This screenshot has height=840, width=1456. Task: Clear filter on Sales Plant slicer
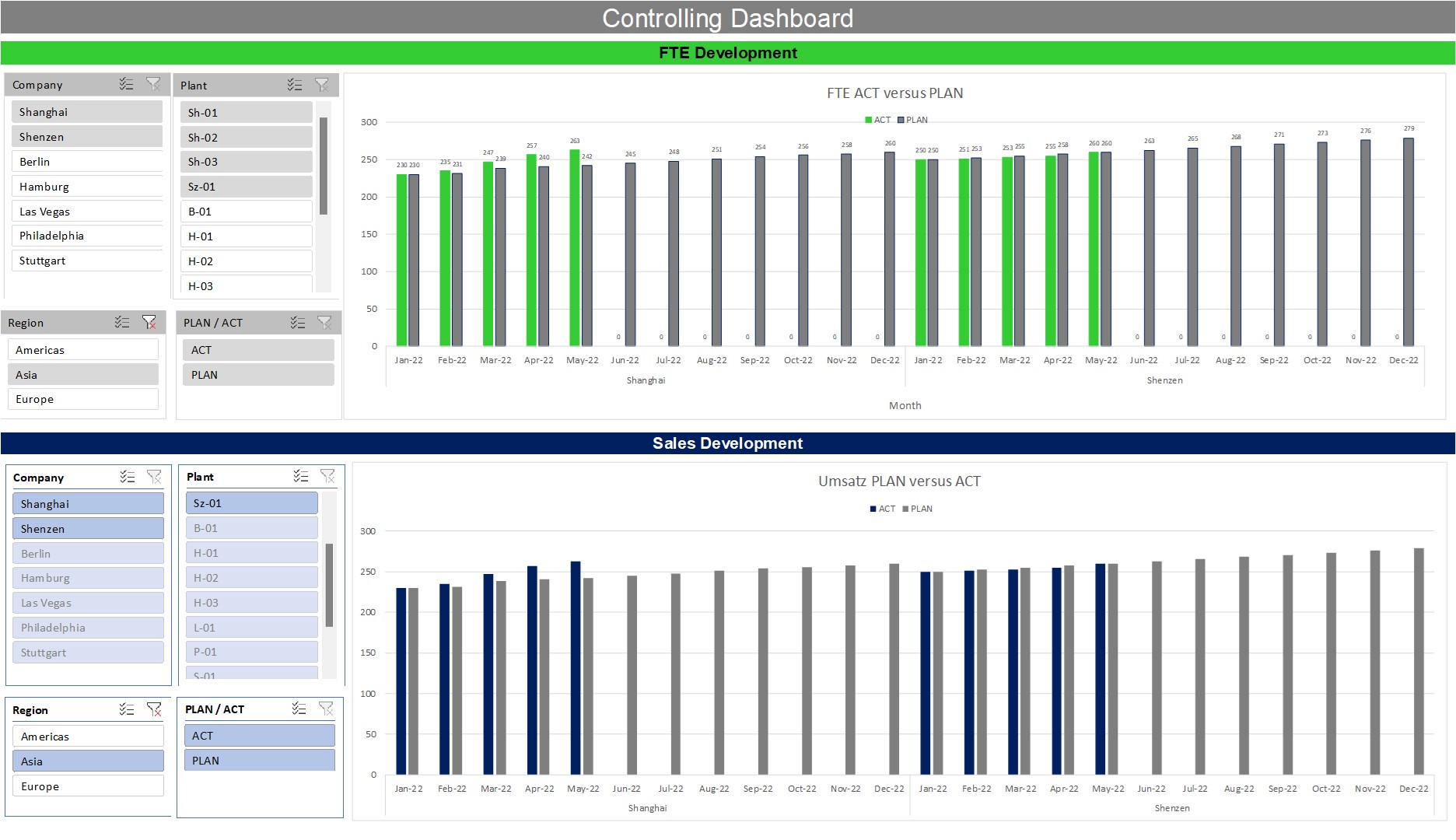327,476
